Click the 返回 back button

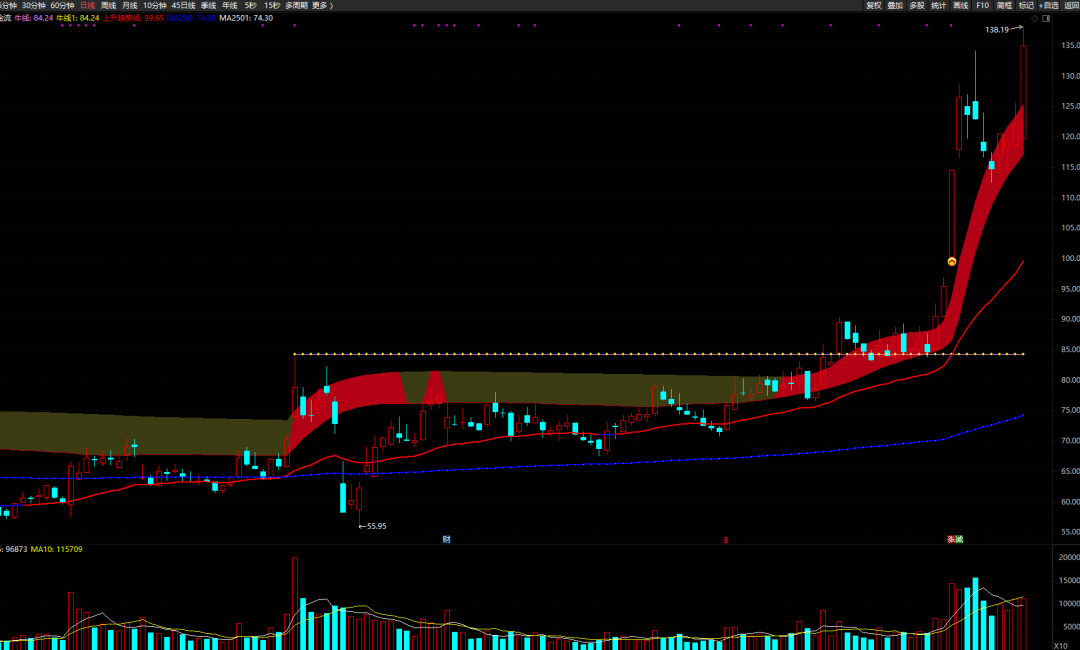(1072, 6)
